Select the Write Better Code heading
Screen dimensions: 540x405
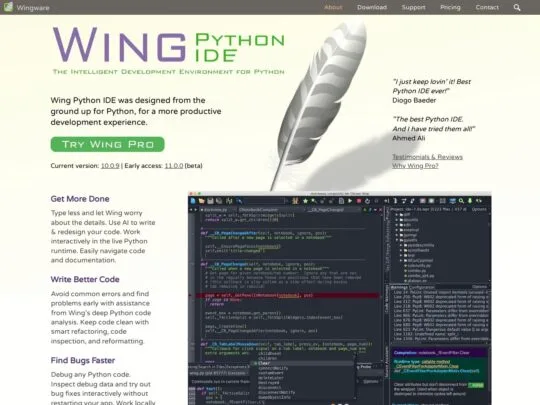pos(85,279)
